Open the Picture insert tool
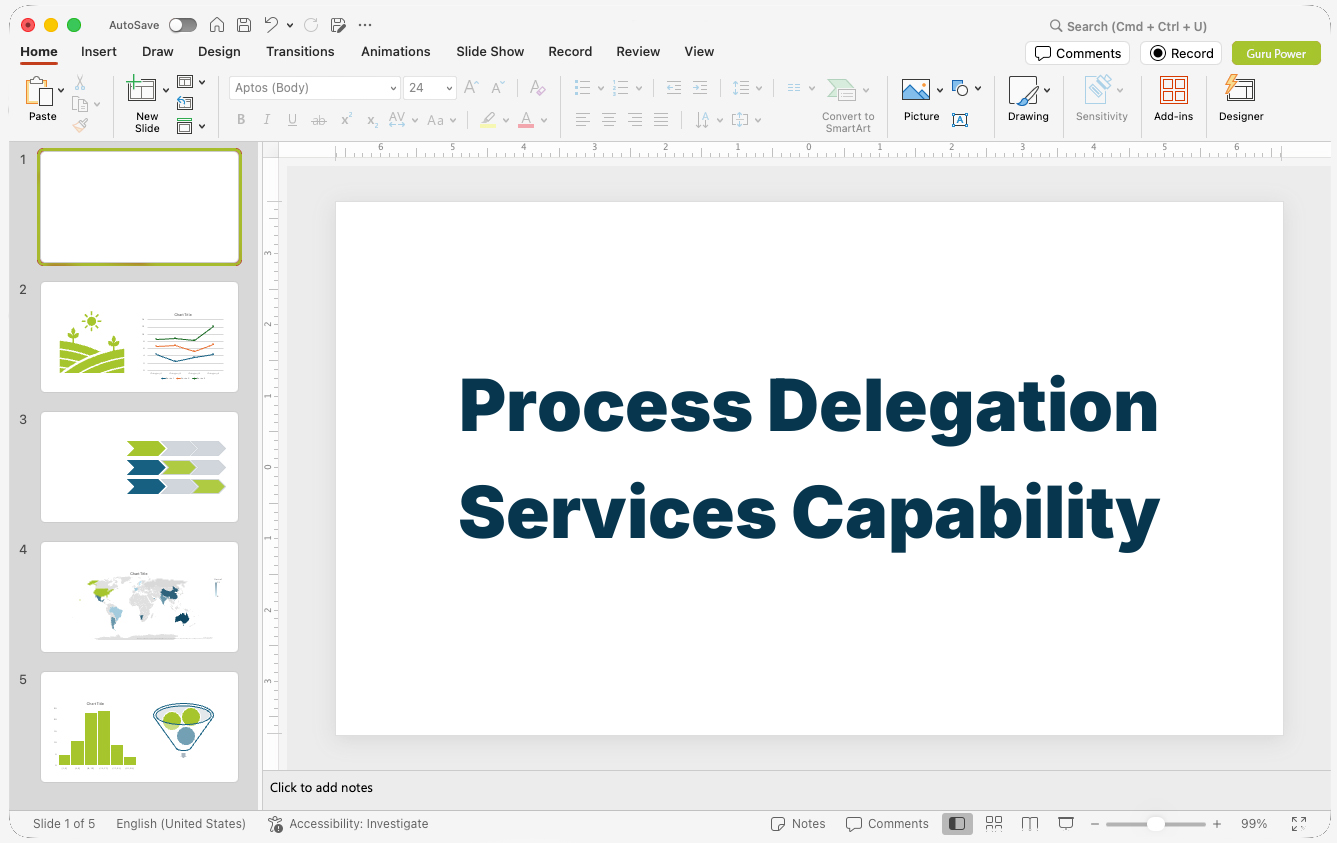 point(916,90)
